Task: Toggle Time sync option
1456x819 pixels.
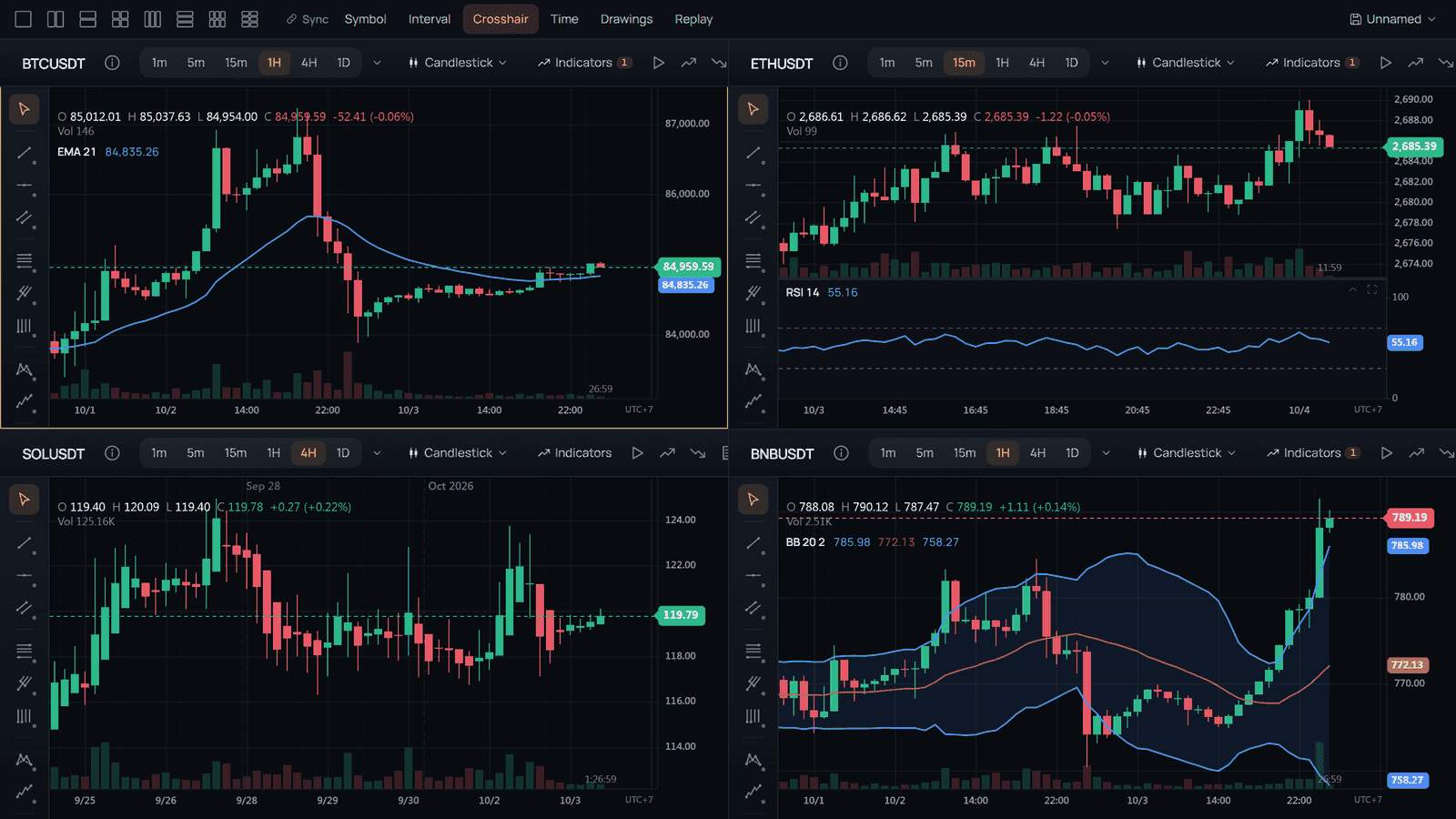Action: point(564,19)
